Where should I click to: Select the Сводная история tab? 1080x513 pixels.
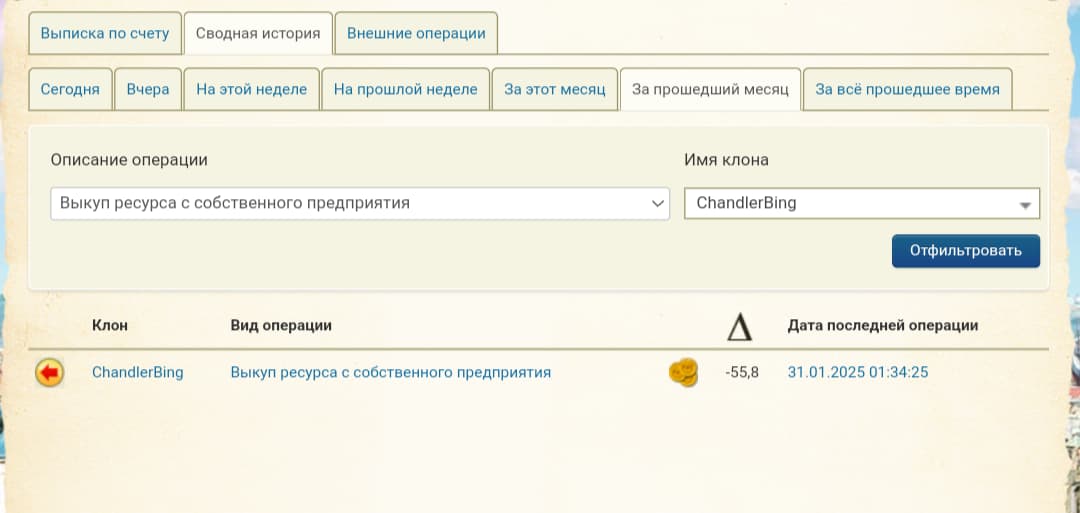(258, 33)
